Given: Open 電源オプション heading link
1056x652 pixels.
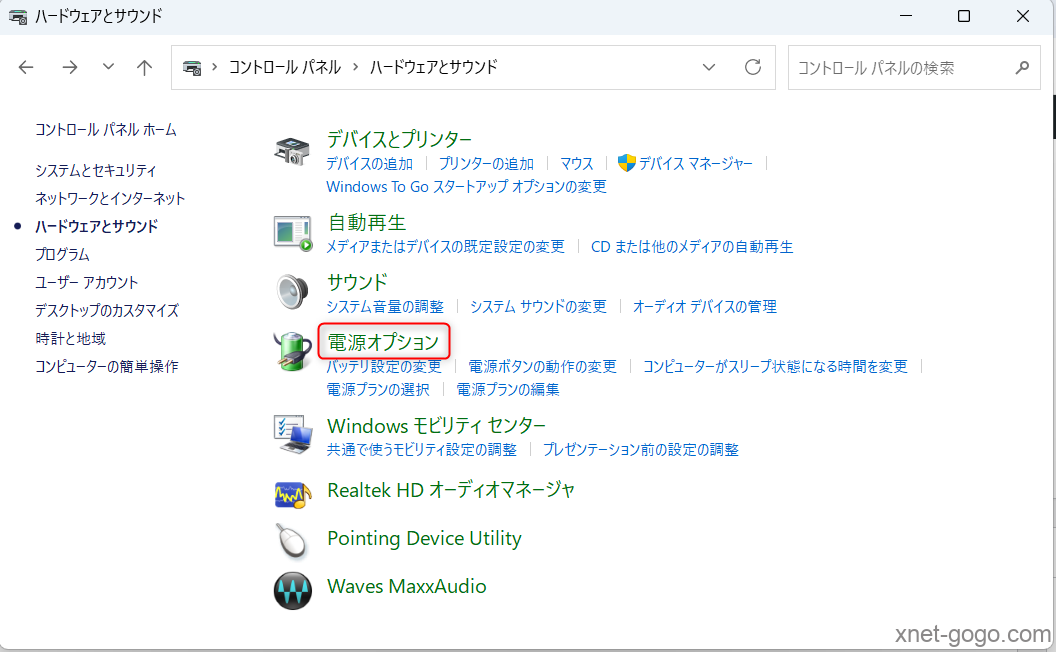Looking at the screenshot, I should point(383,342).
